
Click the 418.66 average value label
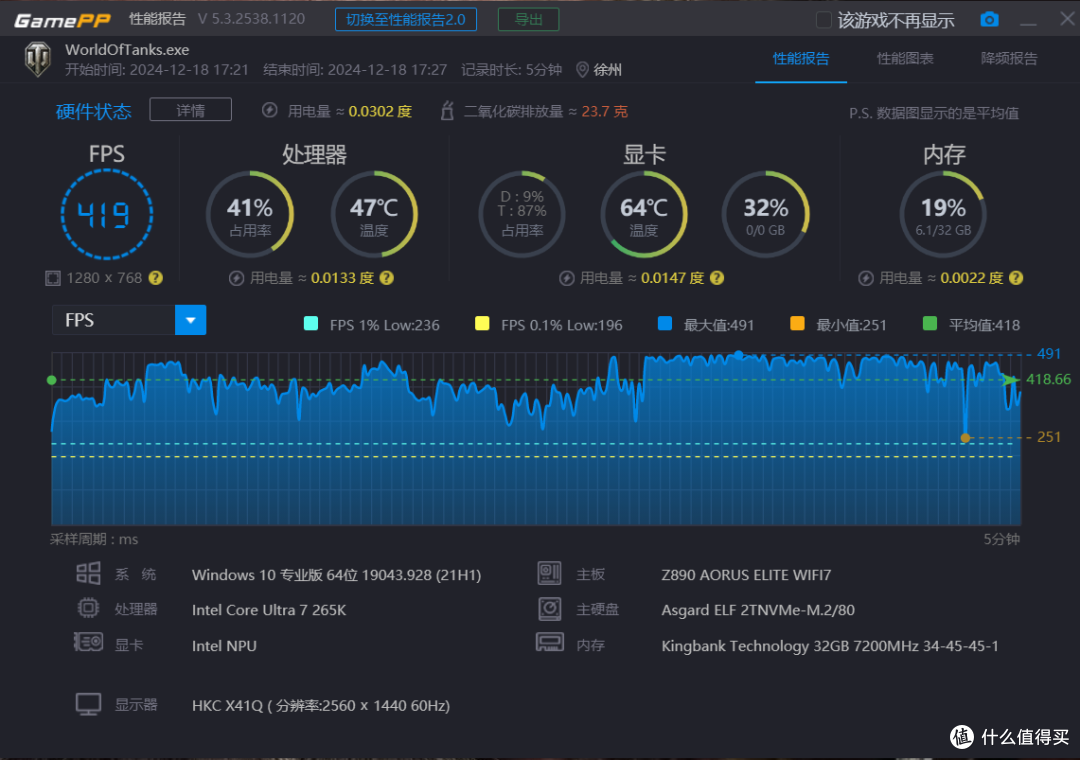point(1048,379)
